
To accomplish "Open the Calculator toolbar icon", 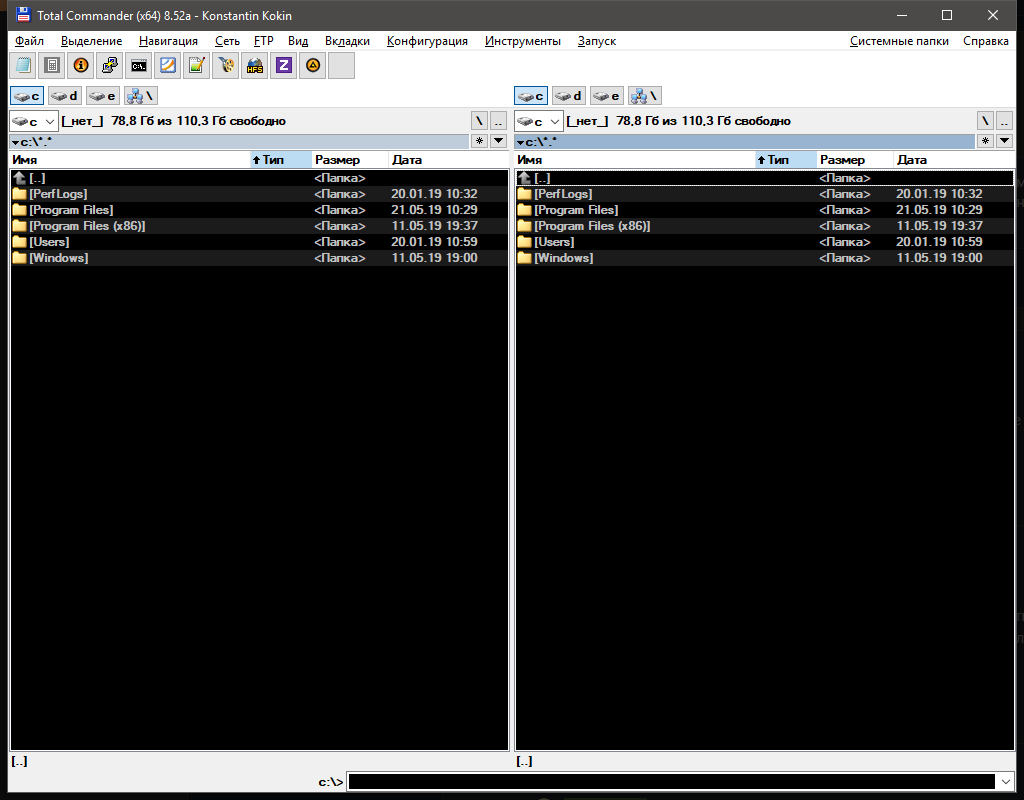I will (52, 65).
